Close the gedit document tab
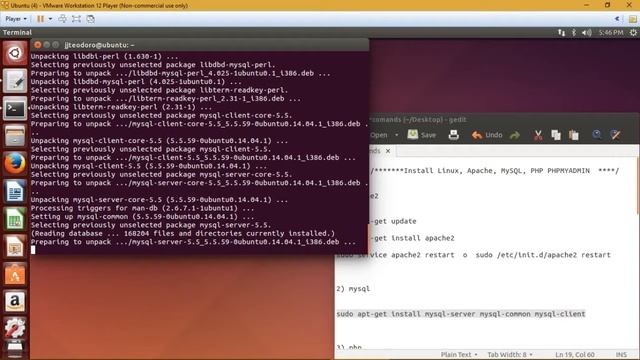The image size is (640, 360). (388, 151)
